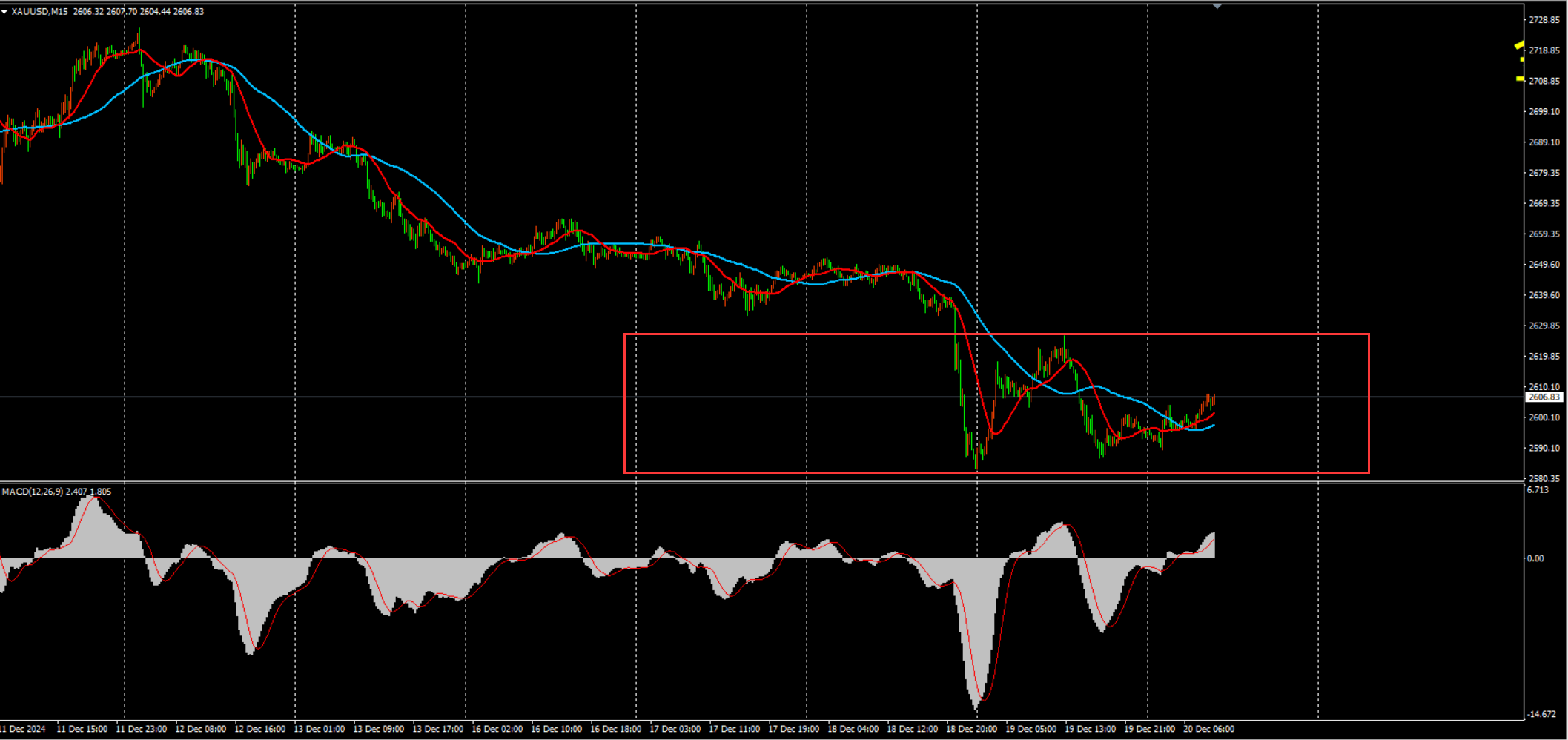Click the 12 Dec 16:00 time label

click(259, 729)
